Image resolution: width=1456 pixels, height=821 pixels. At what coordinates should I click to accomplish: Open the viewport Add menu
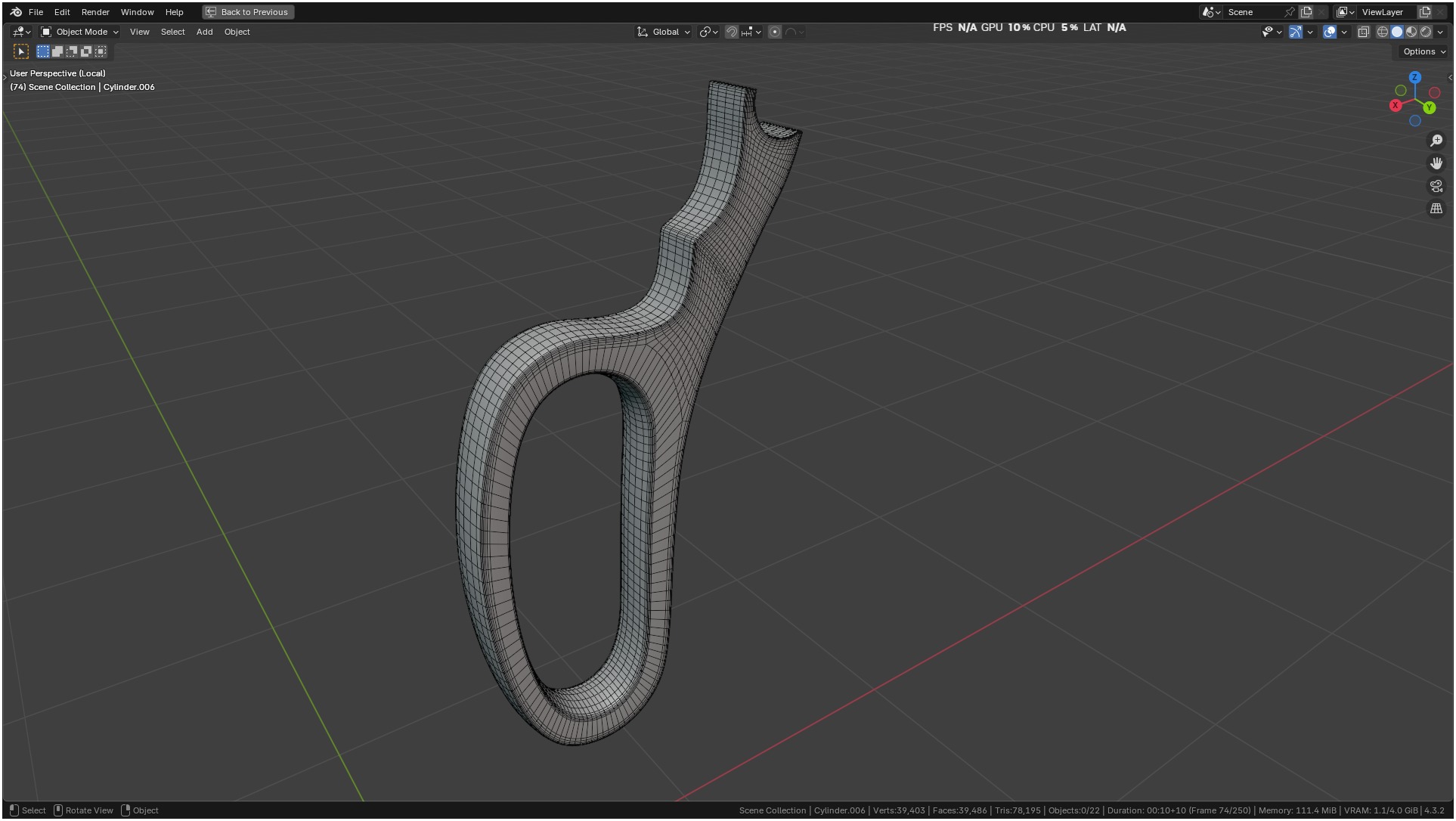pyautogui.click(x=204, y=32)
